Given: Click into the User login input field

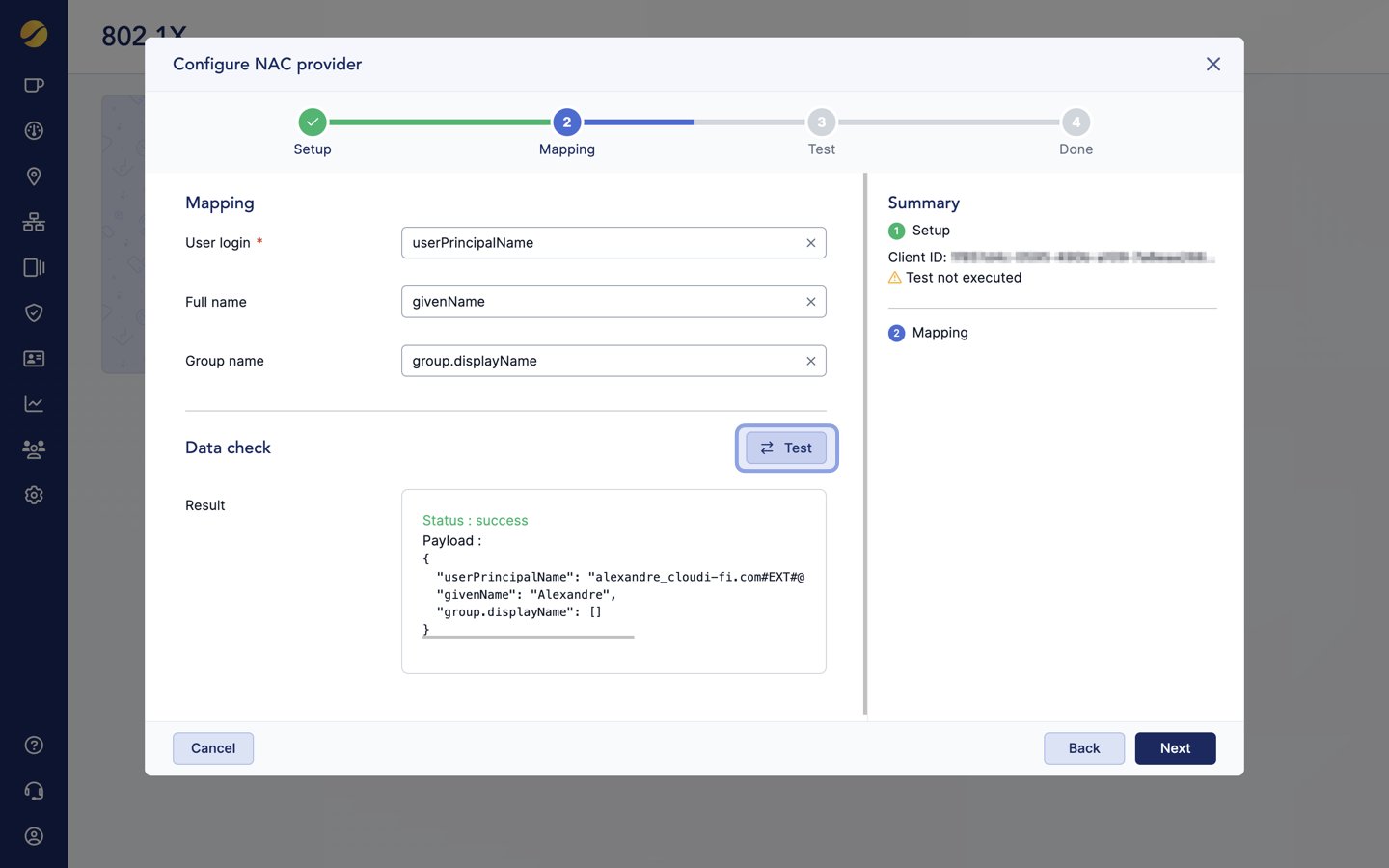Looking at the screenshot, I should pos(598,243).
